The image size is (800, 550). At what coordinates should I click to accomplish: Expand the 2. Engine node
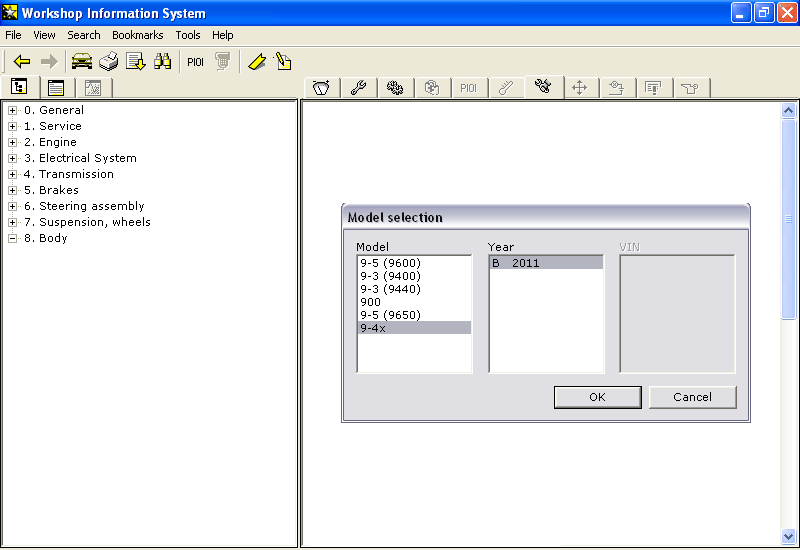point(12,142)
